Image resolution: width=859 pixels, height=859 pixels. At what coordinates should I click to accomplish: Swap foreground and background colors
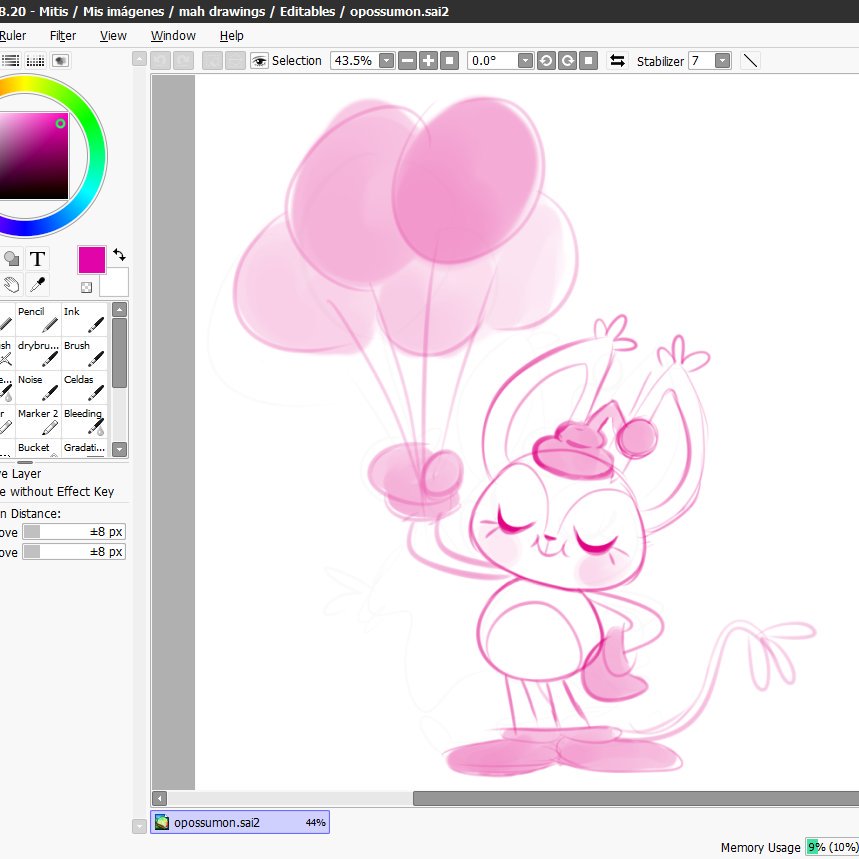point(119,255)
